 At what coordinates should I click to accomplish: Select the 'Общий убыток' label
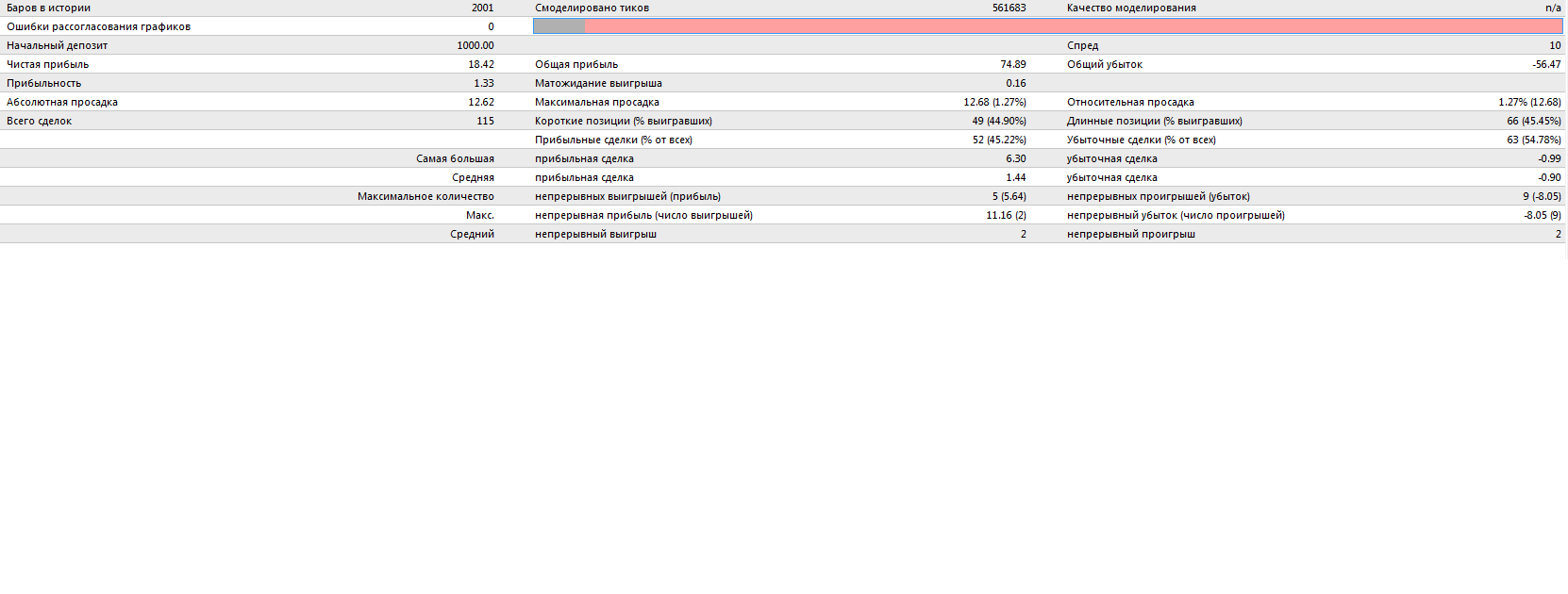coord(1105,64)
